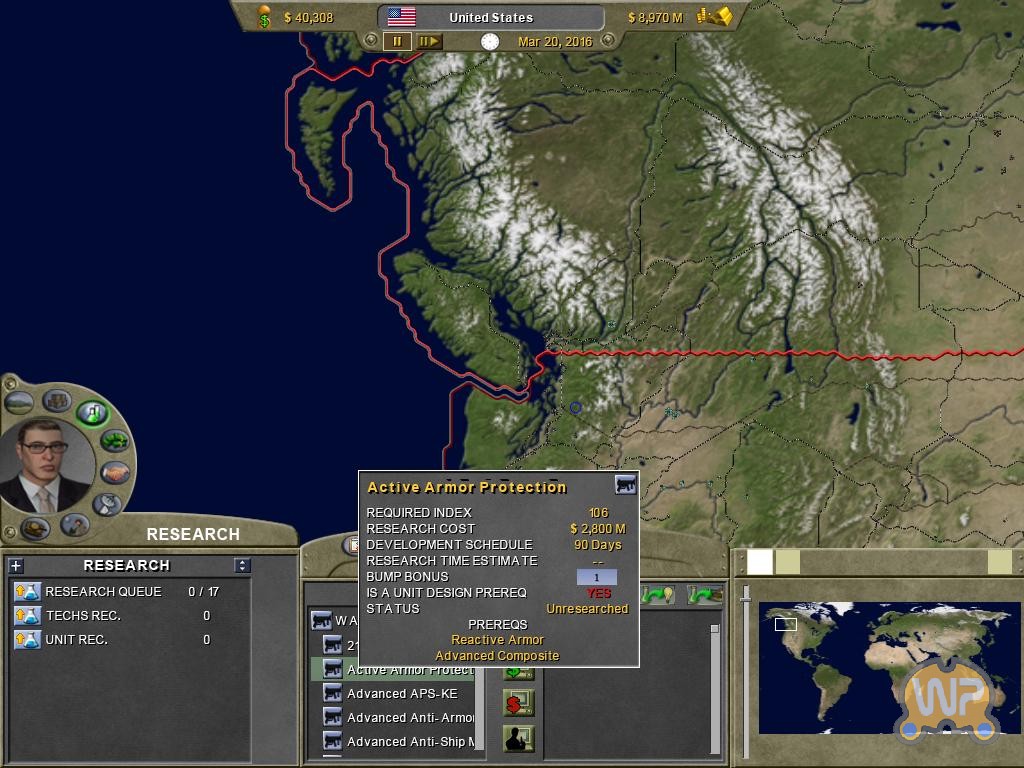Toggle the Research panel up-down arrows
Screen dimensions: 1024x768
(x=242, y=566)
